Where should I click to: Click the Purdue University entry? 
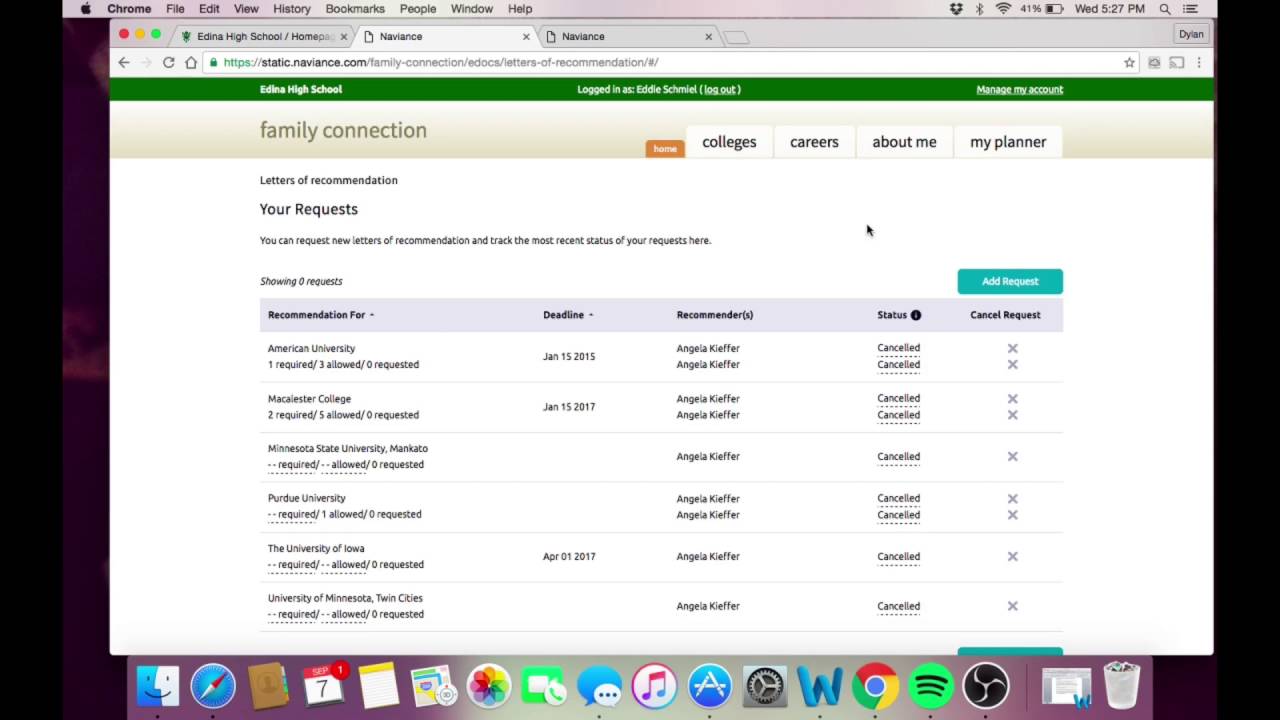(306, 498)
